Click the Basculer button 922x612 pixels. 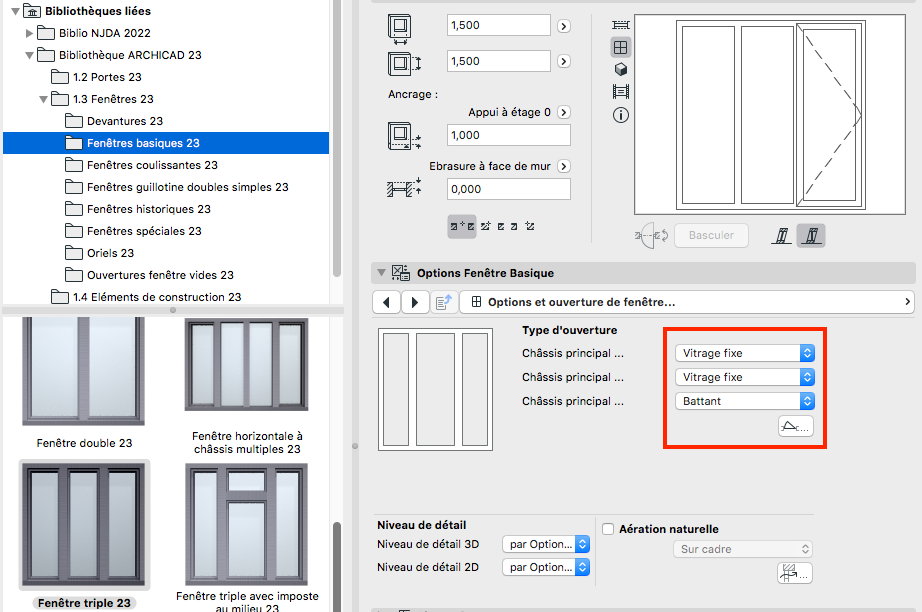click(711, 235)
